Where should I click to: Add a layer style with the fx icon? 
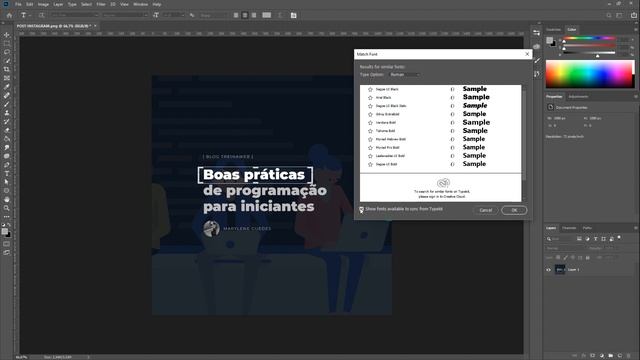click(584, 356)
